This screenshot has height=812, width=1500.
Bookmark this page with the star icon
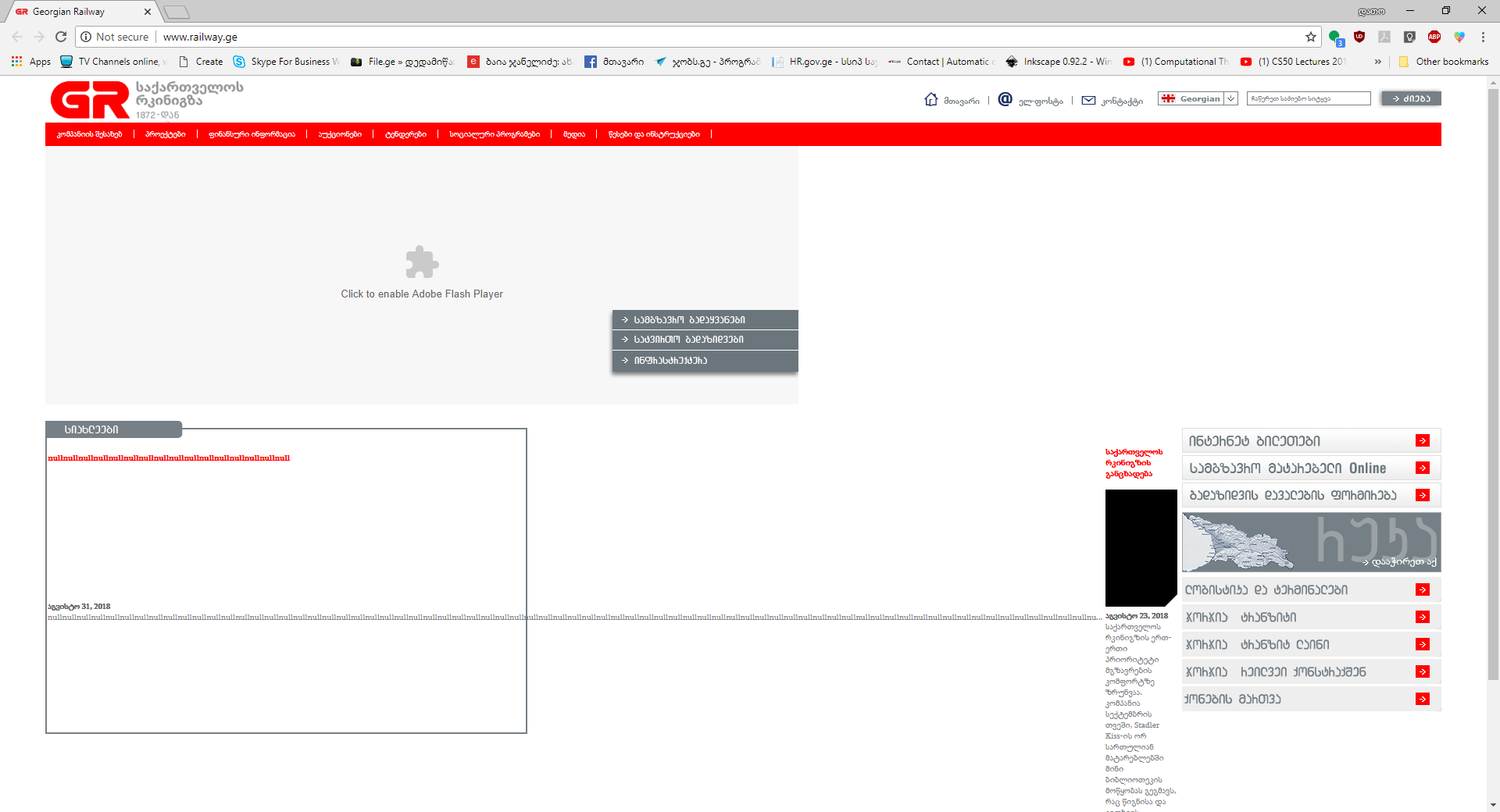(1311, 37)
